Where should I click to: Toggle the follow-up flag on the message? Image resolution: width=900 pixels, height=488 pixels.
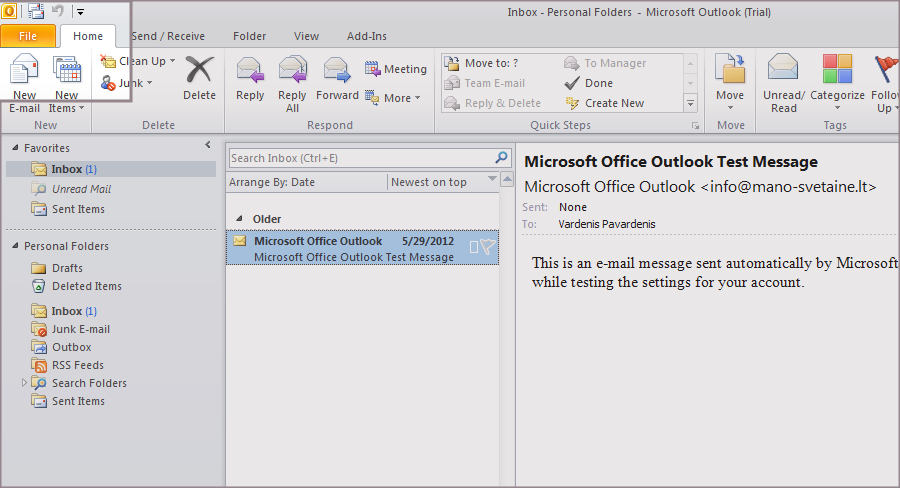(487, 247)
